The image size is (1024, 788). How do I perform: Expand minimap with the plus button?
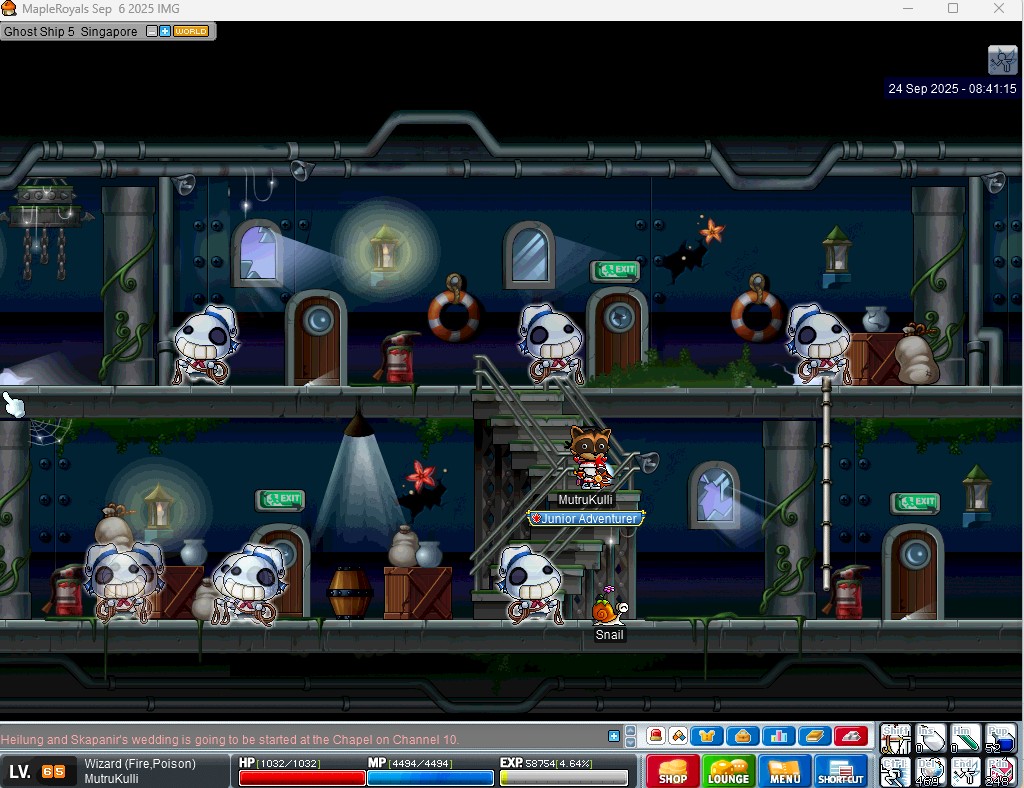point(165,31)
